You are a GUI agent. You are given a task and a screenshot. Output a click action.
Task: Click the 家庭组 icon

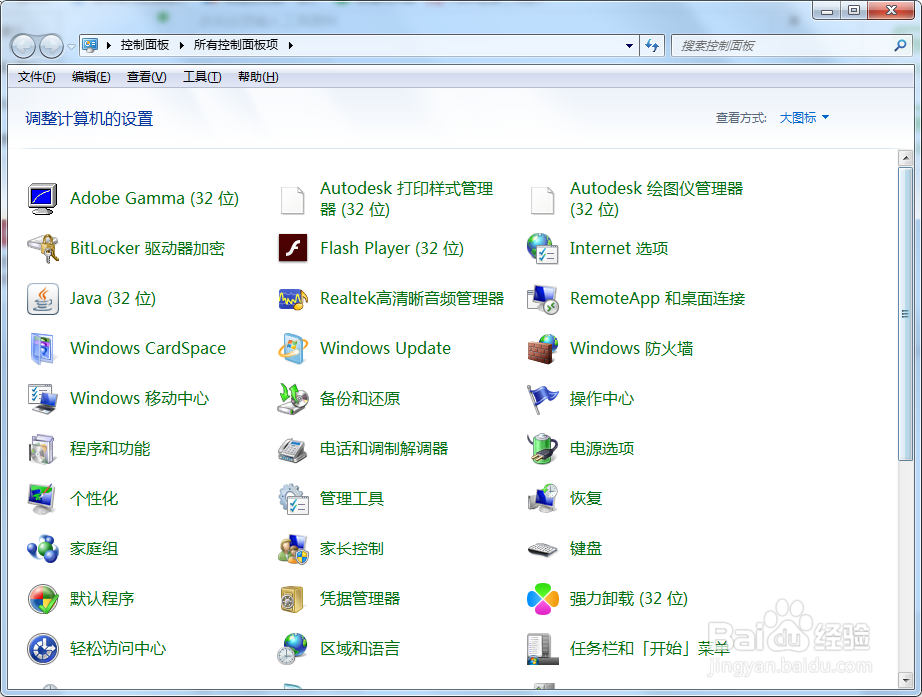tap(42, 549)
